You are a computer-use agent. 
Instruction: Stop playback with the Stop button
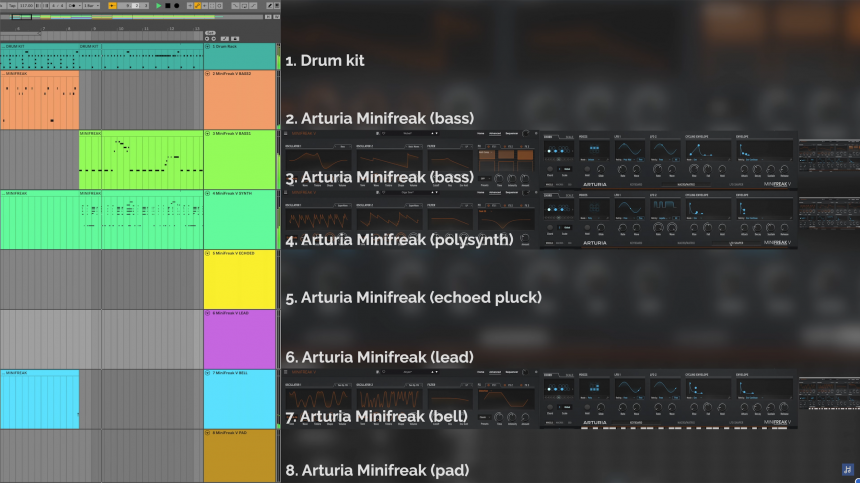tap(168, 5)
